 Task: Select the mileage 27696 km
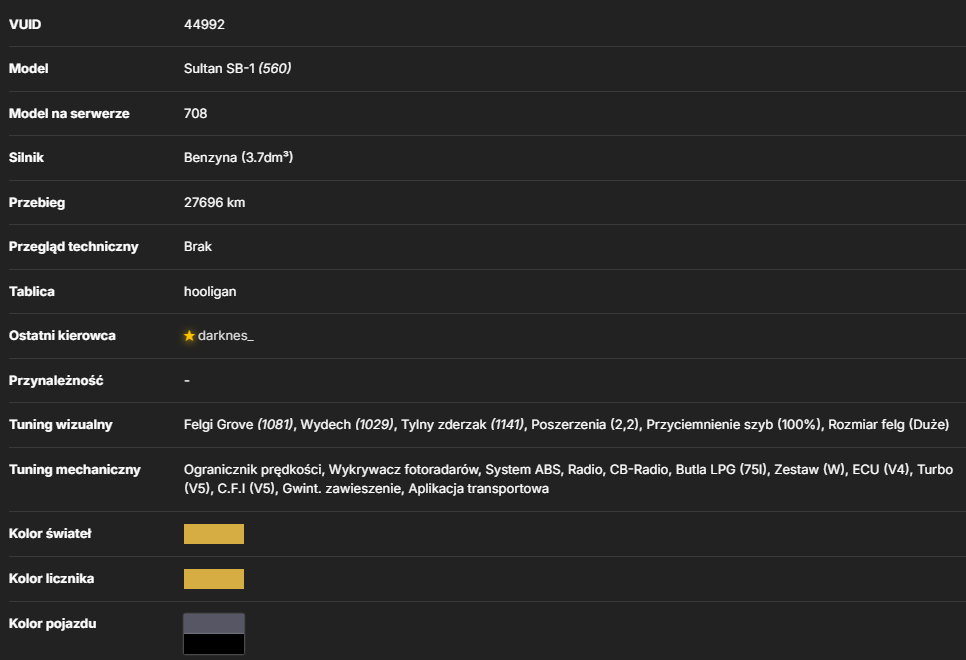pyautogui.click(x=214, y=203)
